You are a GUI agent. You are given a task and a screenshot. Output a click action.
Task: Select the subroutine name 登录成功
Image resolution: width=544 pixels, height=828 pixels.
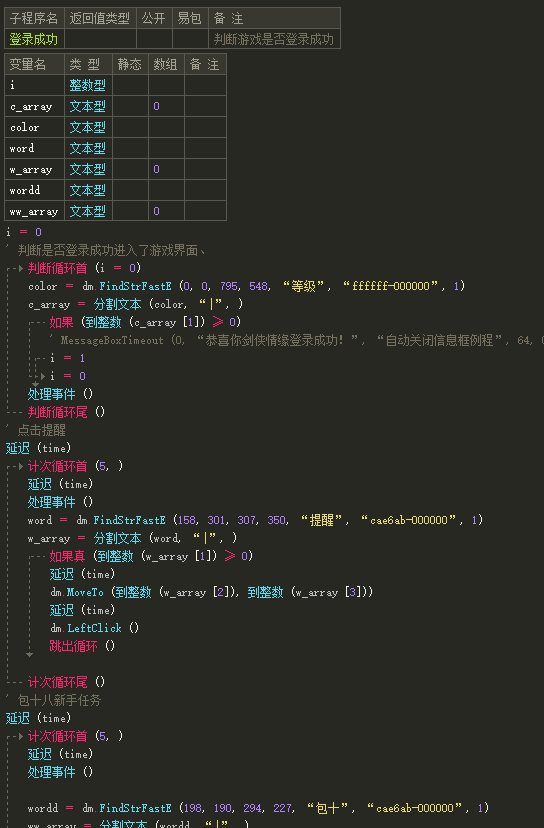pos(33,39)
